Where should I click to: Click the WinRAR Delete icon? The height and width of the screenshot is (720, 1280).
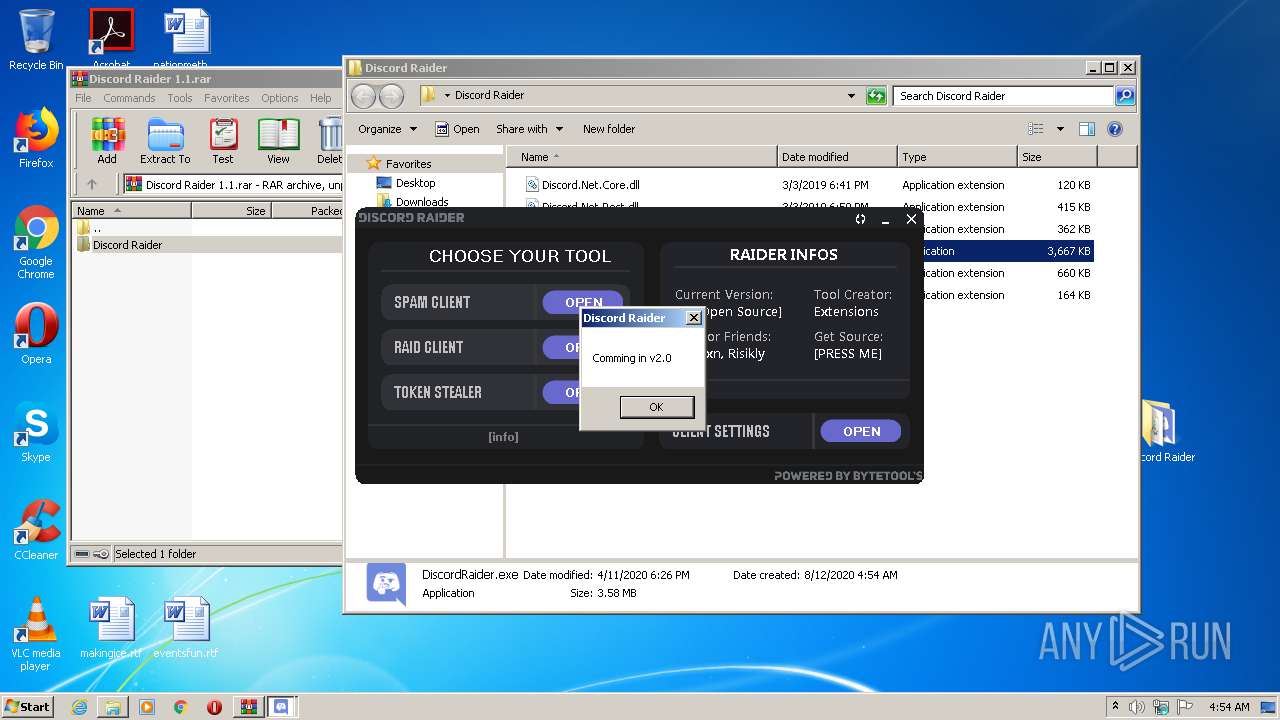tap(330, 141)
